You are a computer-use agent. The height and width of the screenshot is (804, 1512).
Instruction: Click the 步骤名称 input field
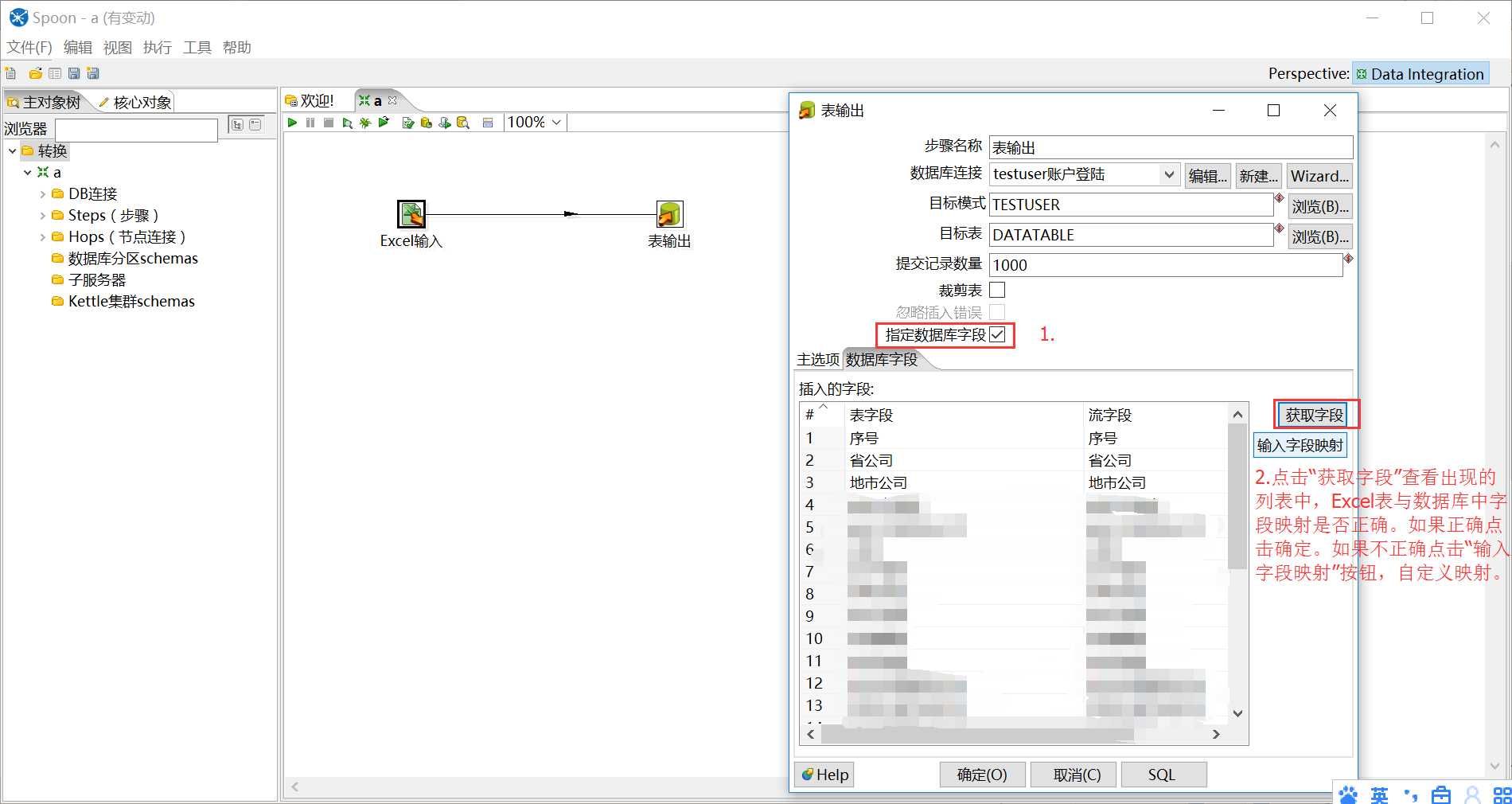(x=1171, y=147)
